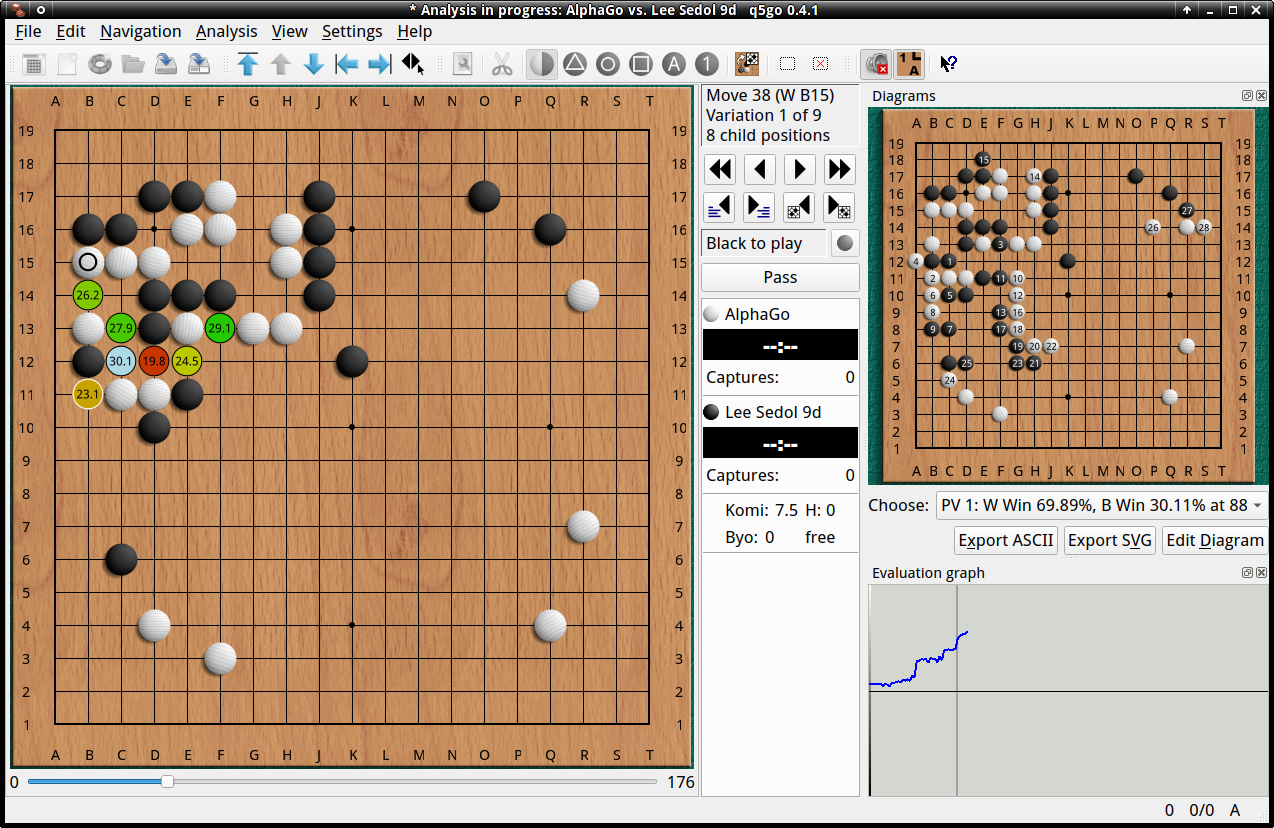Choose the rectangle selection tool

pyautogui.click(x=788, y=64)
